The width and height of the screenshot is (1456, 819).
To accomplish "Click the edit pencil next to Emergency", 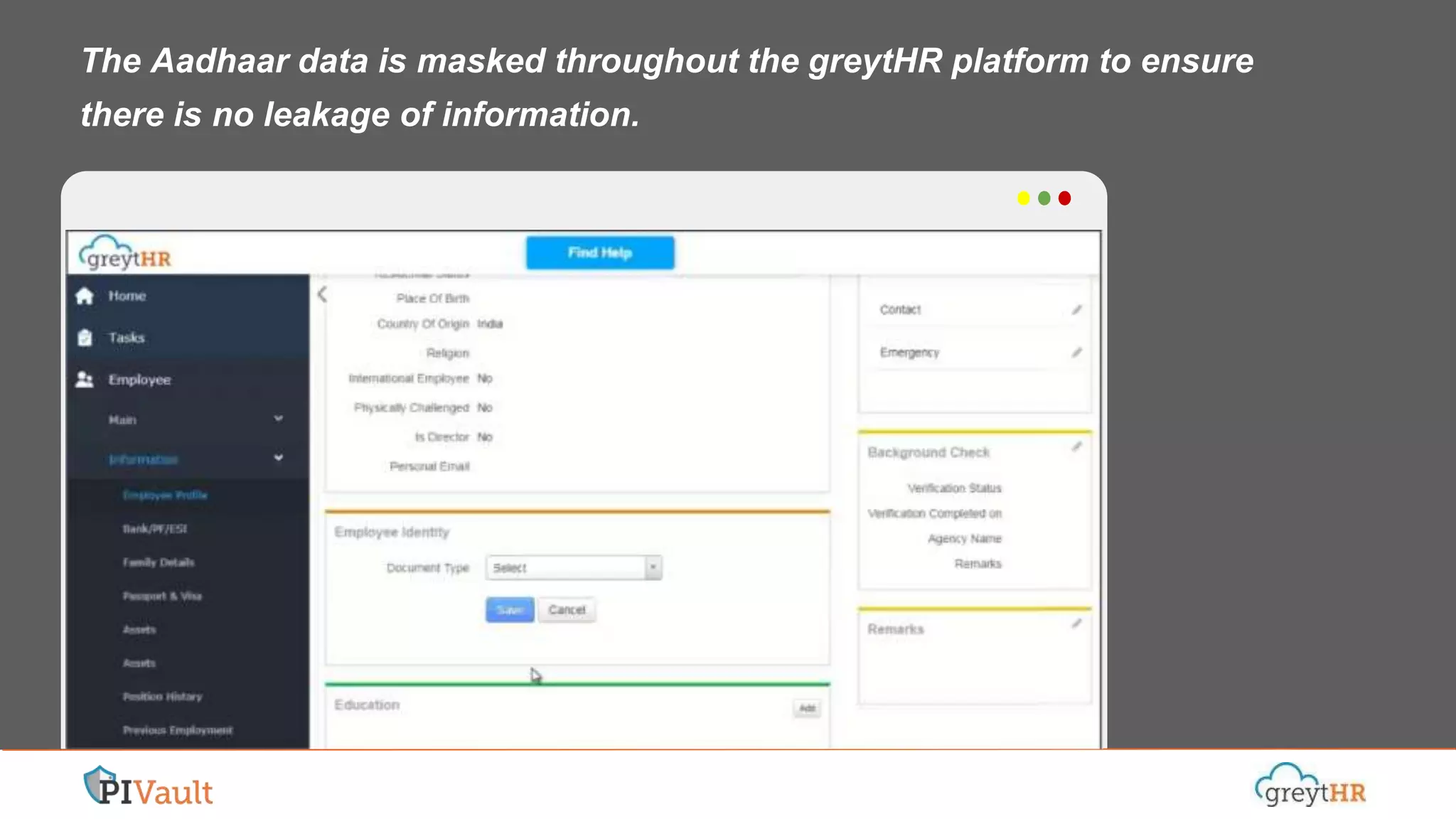I will pos(1076,353).
